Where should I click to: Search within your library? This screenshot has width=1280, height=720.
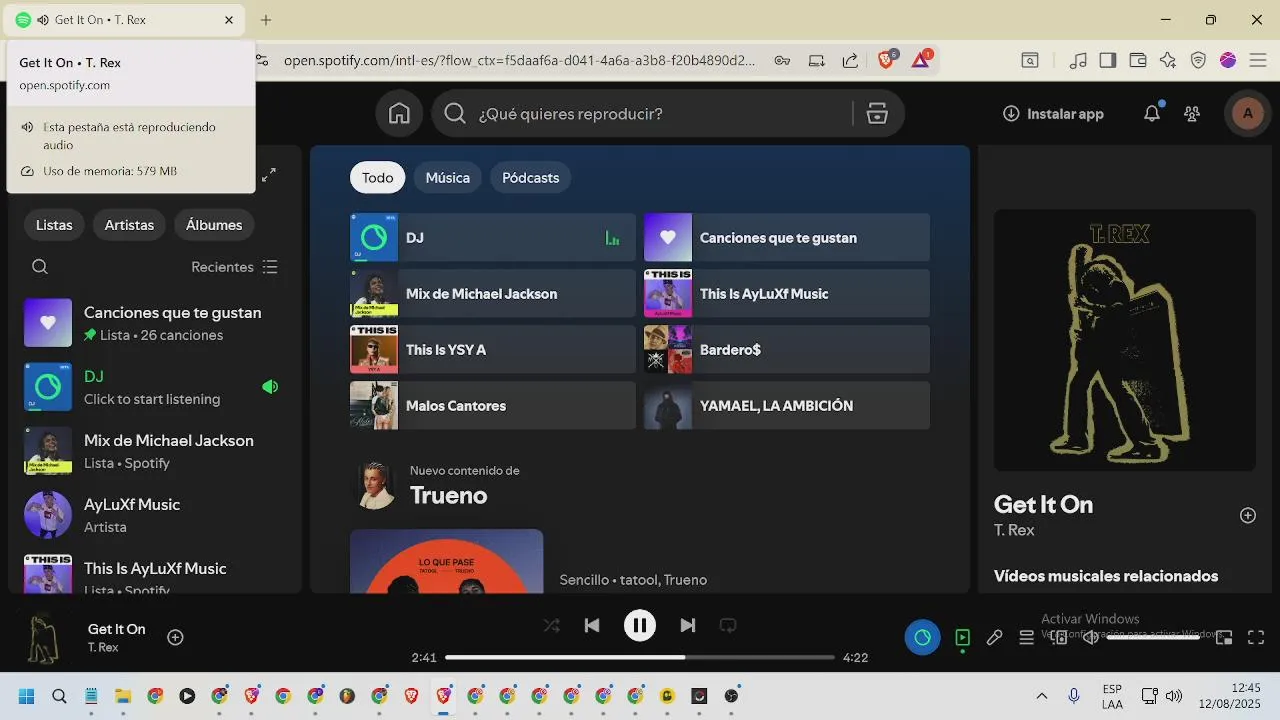coord(40,267)
